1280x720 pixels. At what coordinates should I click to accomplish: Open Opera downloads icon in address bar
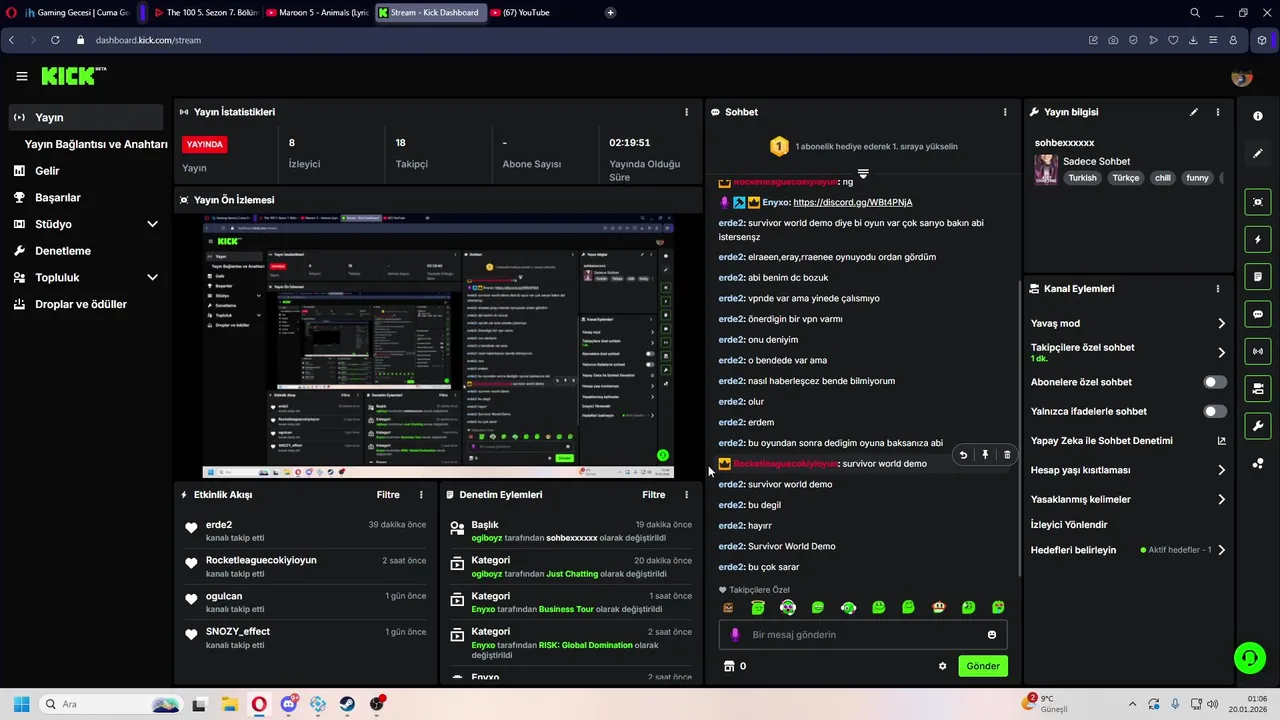click(x=1193, y=40)
